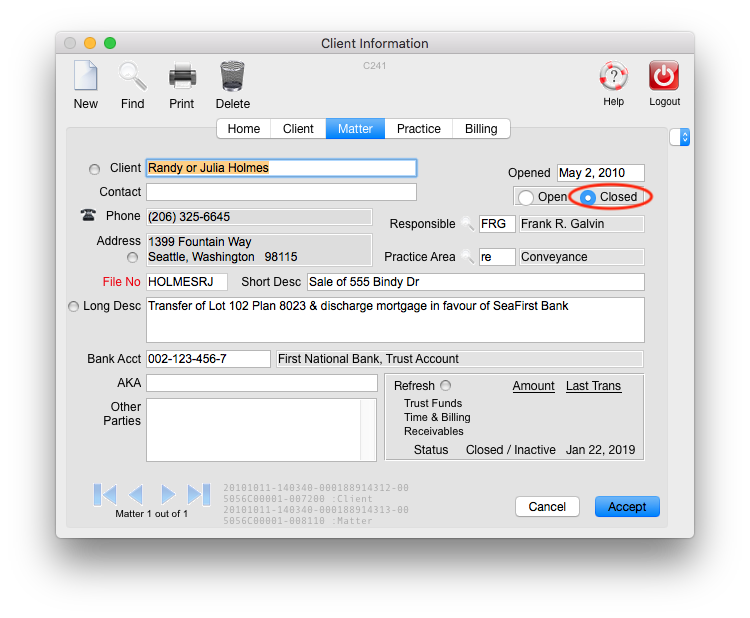Select the Open status radio button
The width and height of the screenshot is (750, 618).
pos(526,197)
